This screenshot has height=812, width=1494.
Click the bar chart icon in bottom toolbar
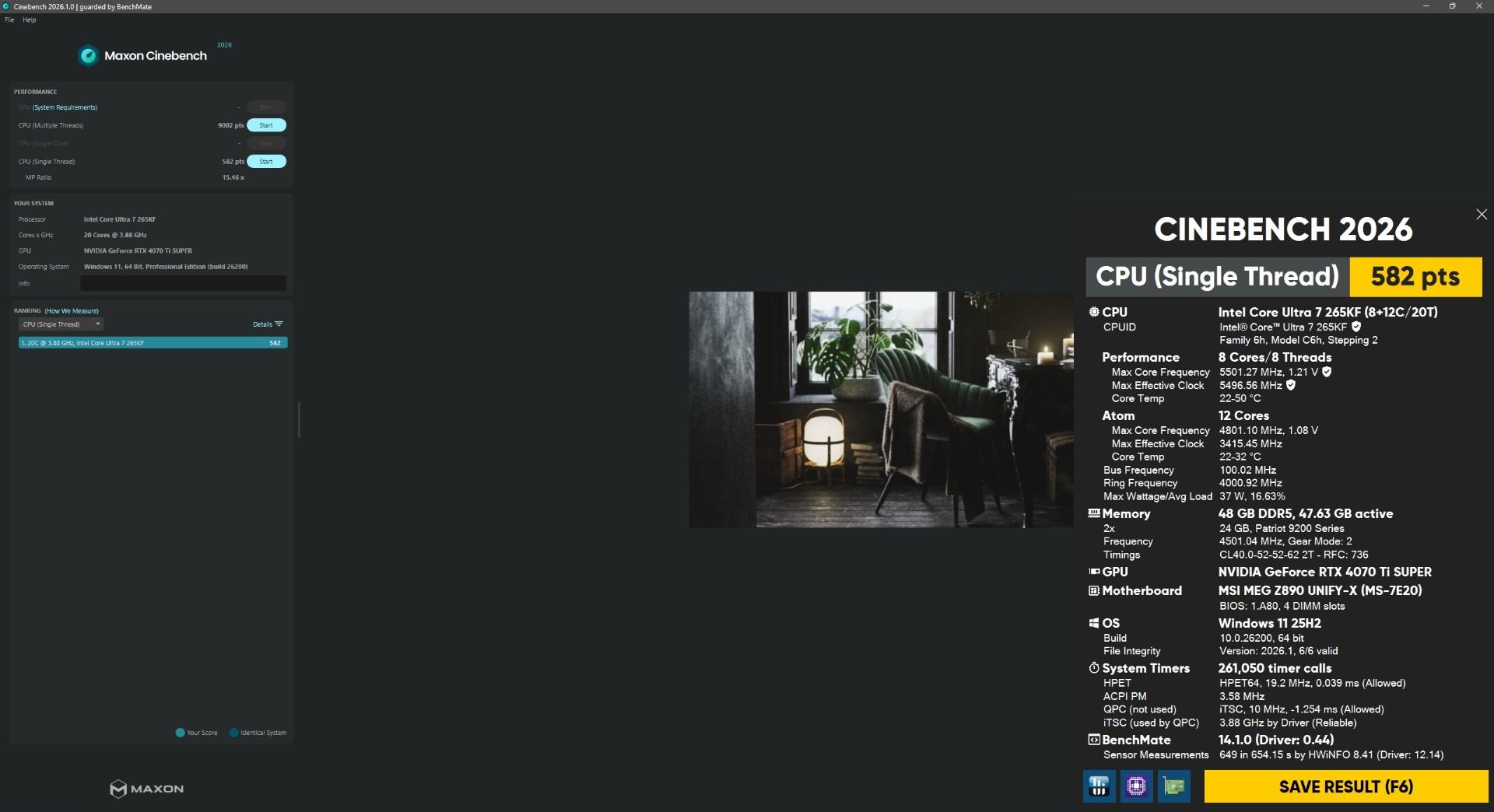[1099, 786]
